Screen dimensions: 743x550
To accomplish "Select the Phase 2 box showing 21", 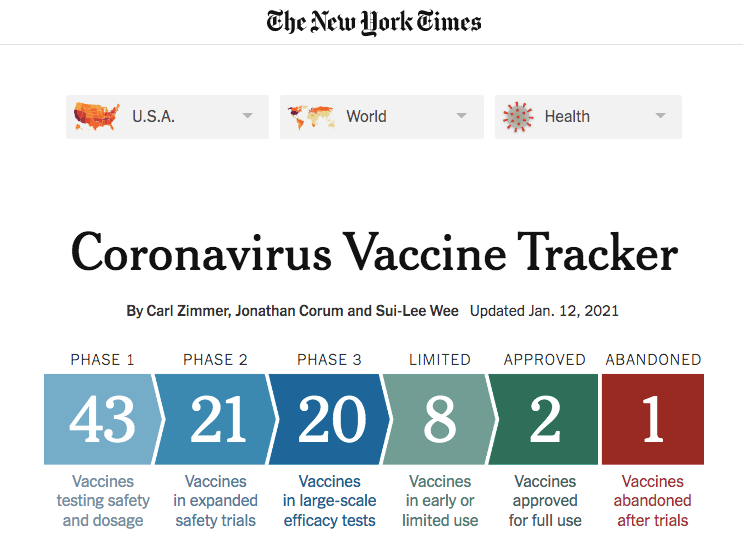I will pos(216,419).
